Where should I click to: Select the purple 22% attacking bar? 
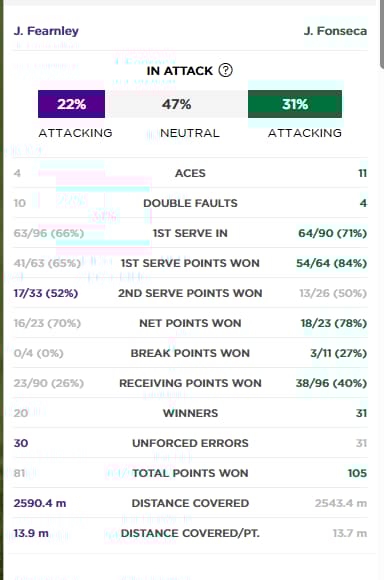point(71,104)
